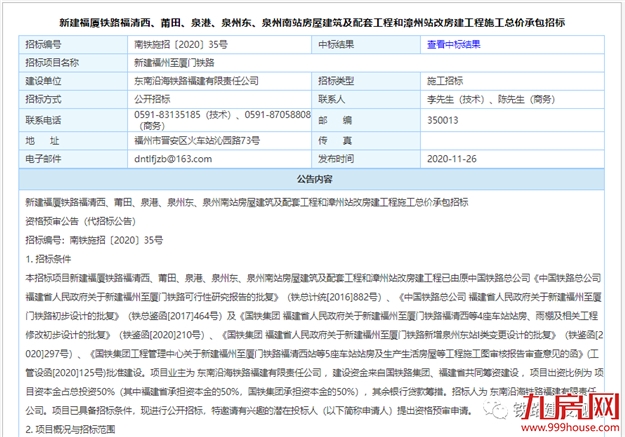Click project name 新建福州至厦门铁路

tap(174, 63)
